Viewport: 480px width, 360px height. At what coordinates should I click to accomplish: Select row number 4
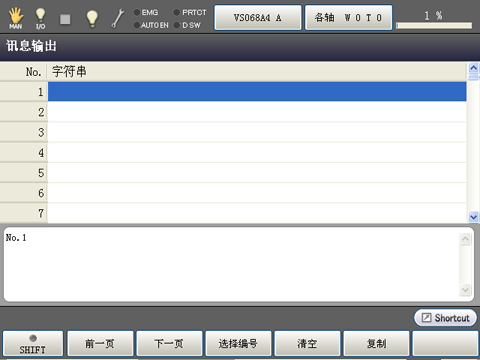coord(24,153)
